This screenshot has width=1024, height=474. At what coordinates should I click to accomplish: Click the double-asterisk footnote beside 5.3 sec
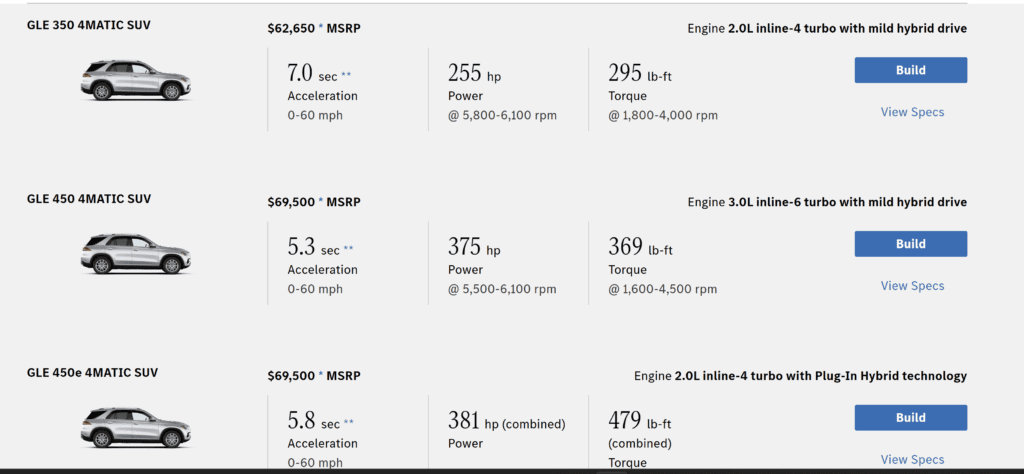(348, 249)
